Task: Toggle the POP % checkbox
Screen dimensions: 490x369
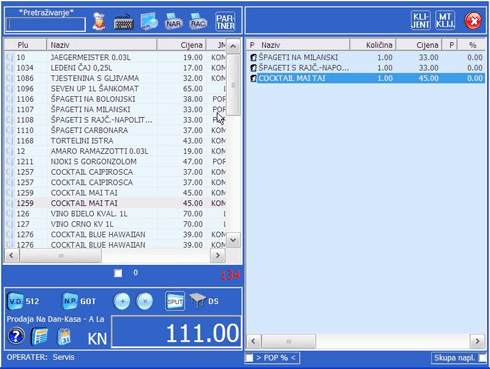Action: 249,358
